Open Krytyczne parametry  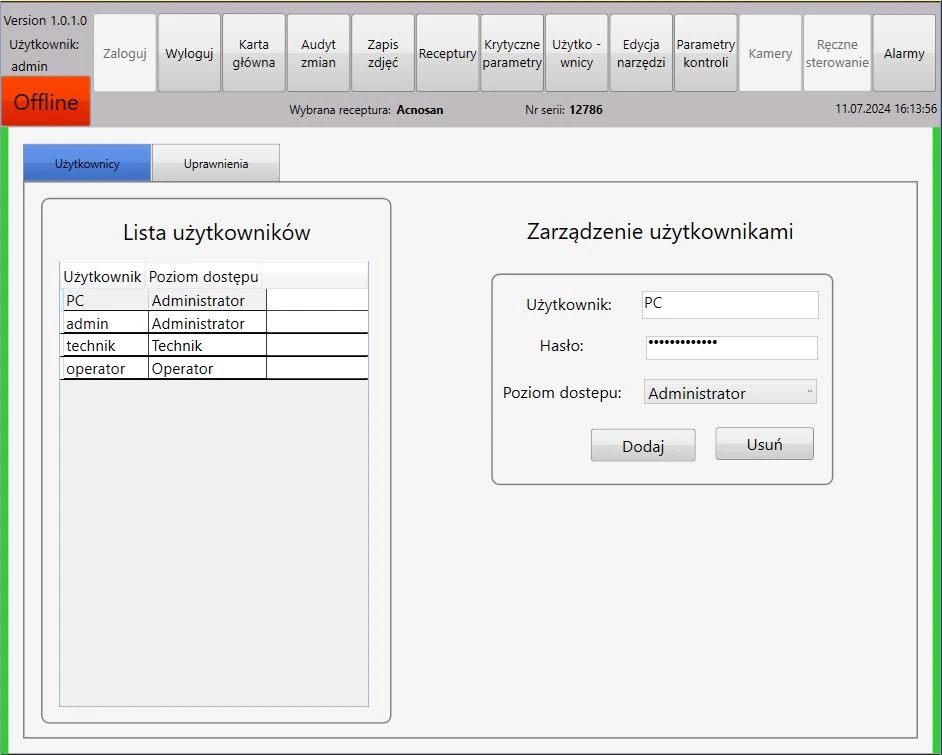512,54
